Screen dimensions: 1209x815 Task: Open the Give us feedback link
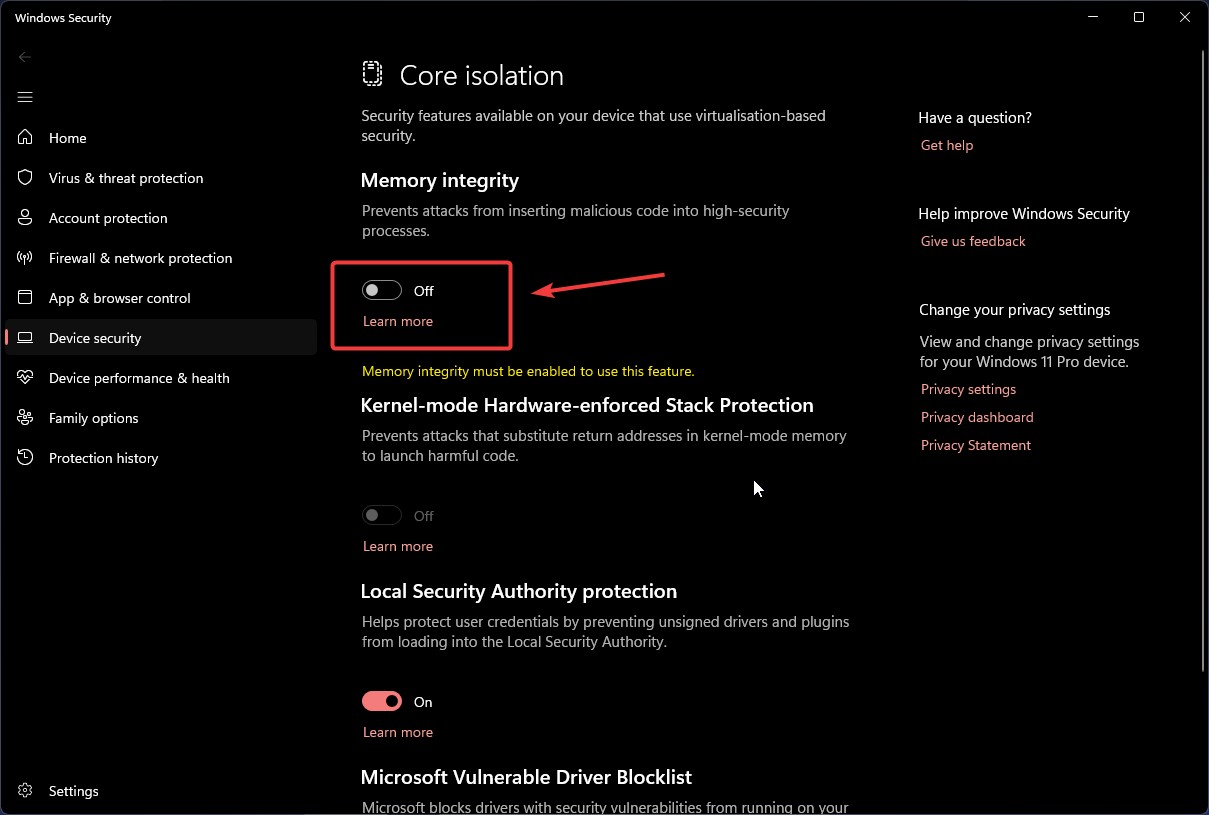tap(972, 240)
